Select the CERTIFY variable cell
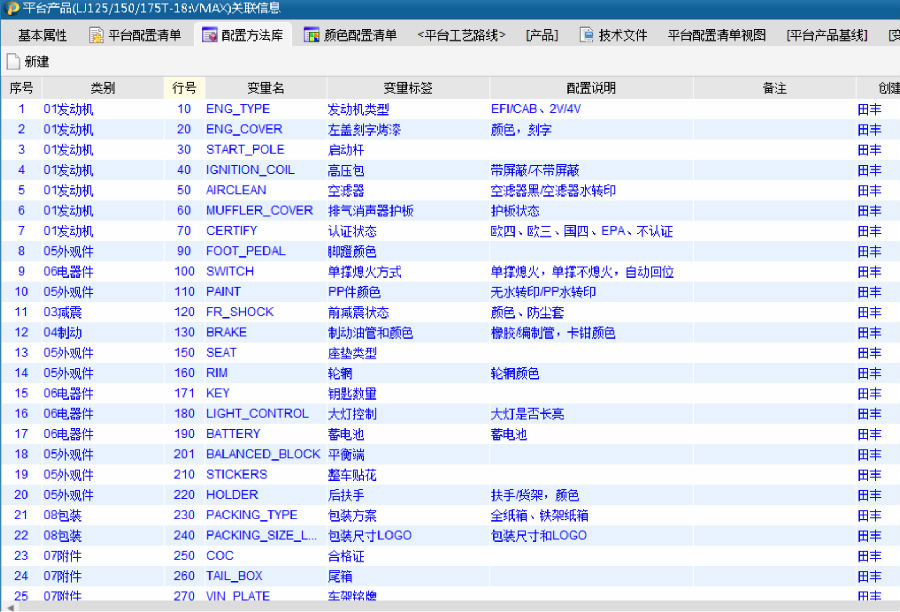Screen dimensions: 900x612 [266, 231]
